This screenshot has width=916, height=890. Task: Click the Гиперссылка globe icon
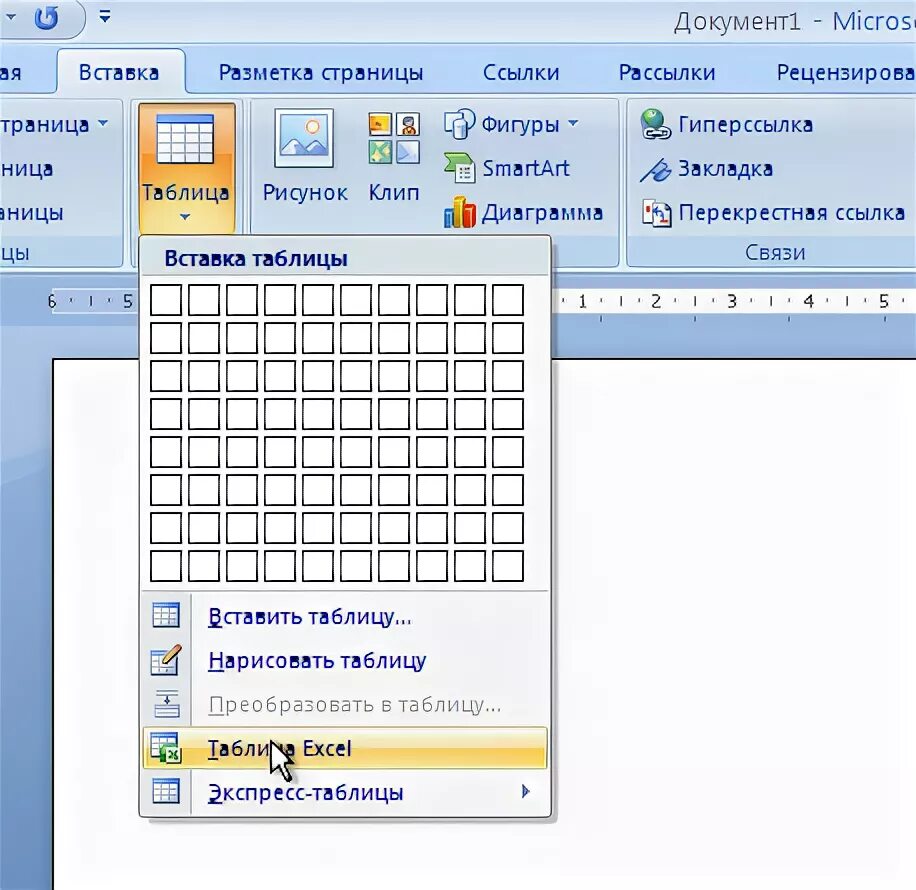655,124
